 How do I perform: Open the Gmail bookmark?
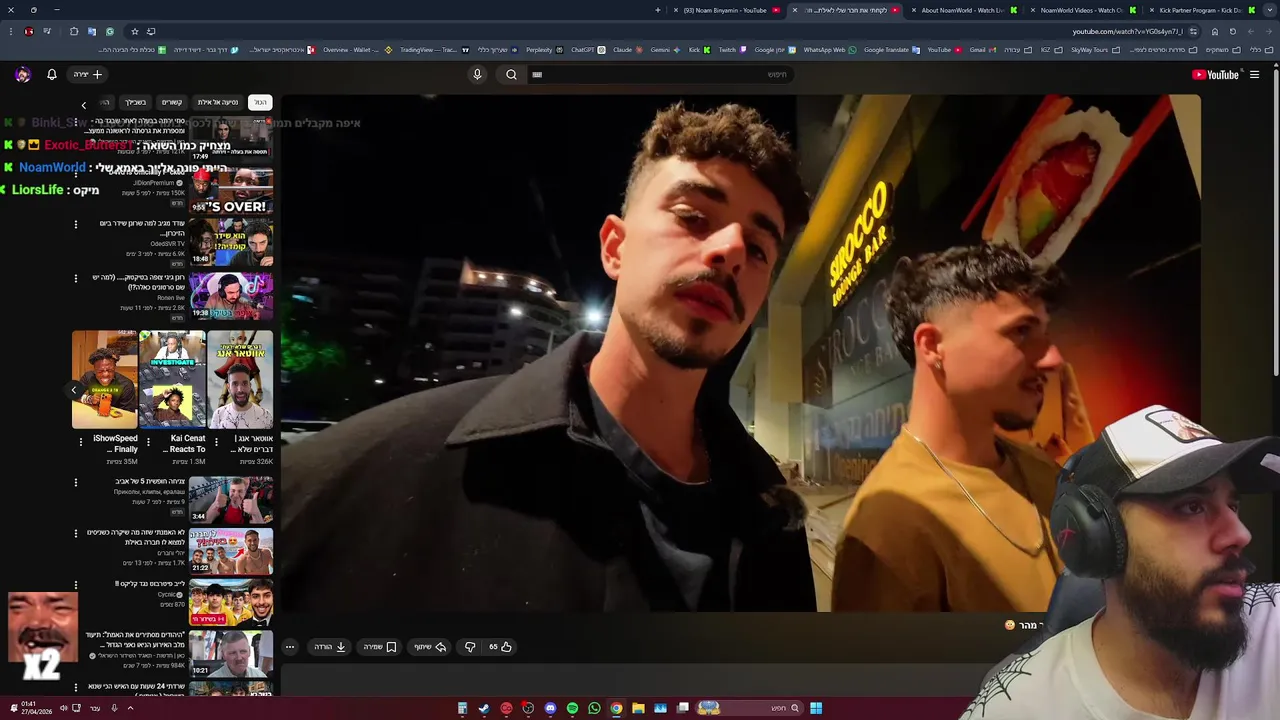click(982, 49)
